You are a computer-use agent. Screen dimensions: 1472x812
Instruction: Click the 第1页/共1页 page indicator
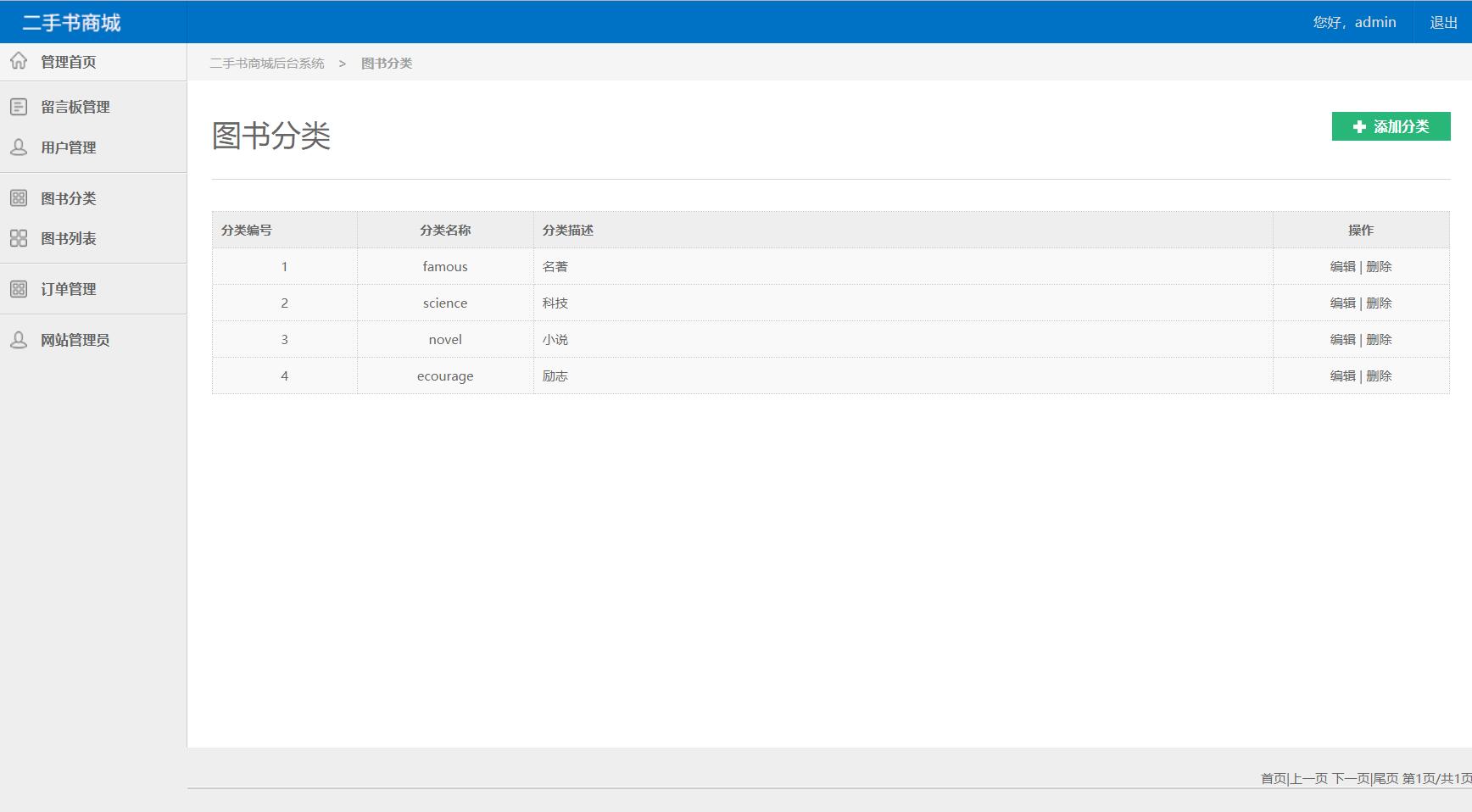(x=1437, y=778)
